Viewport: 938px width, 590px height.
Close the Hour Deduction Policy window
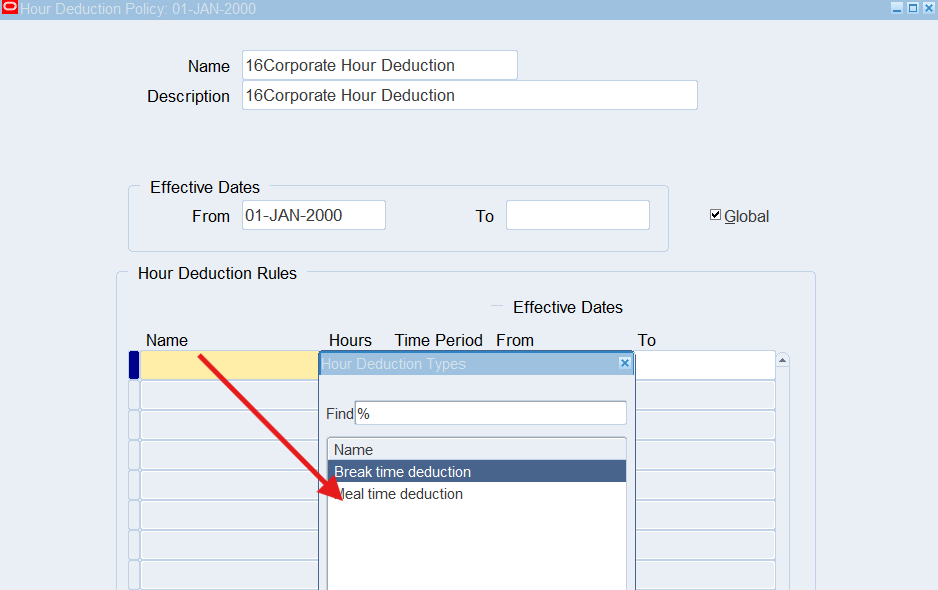pos(927,8)
